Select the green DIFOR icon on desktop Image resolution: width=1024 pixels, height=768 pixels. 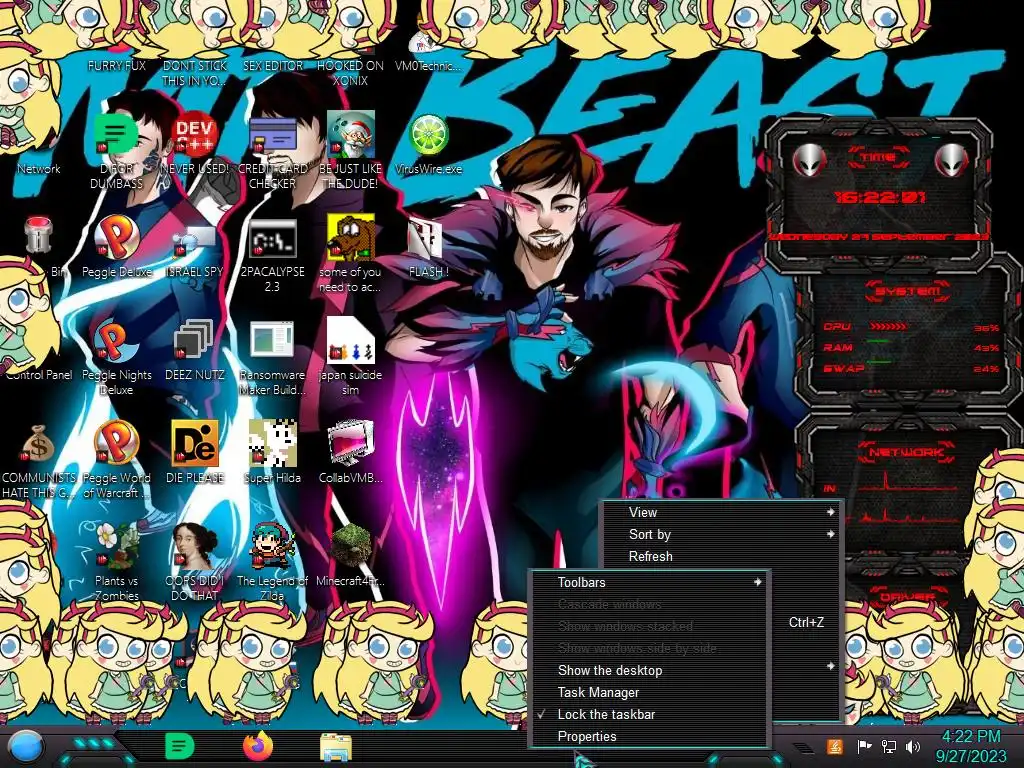(x=115, y=135)
